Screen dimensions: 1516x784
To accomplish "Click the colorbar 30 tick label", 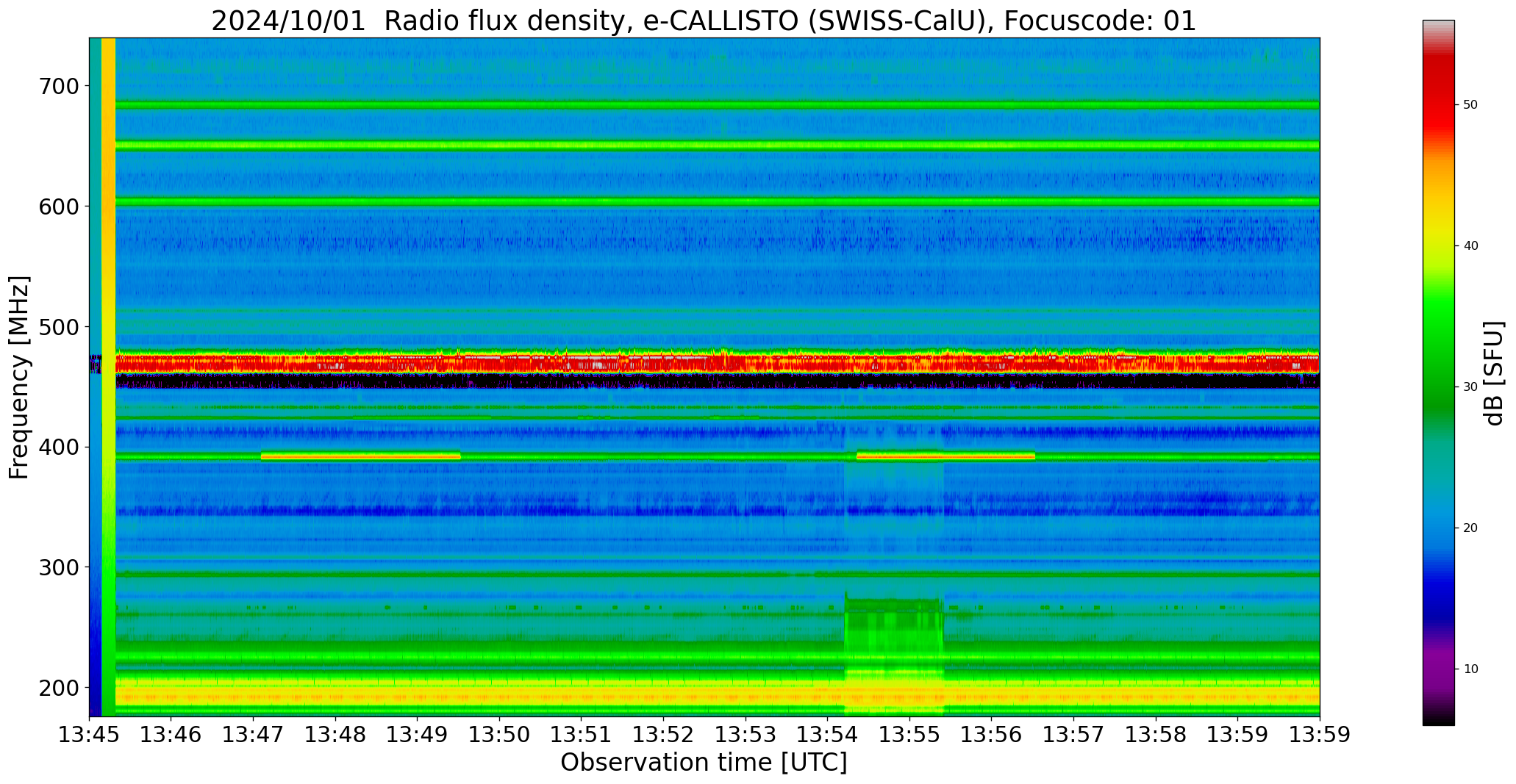I will pos(1470,387).
